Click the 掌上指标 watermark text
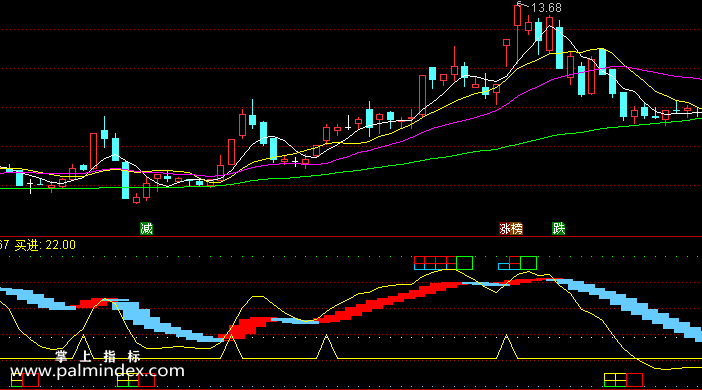 point(98,356)
